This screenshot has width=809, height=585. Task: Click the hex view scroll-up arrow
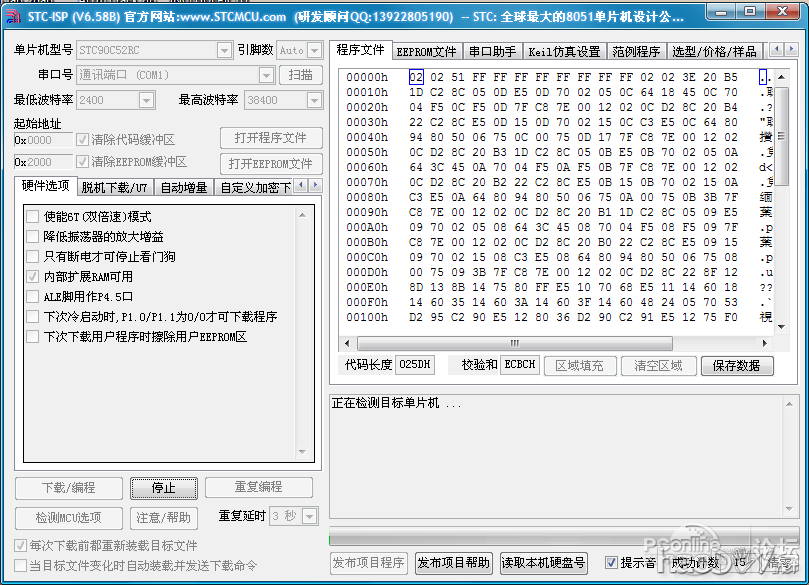coord(781,76)
